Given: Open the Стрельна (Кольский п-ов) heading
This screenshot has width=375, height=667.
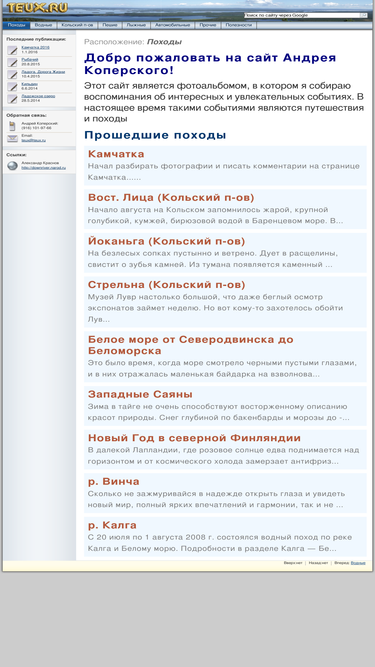Looking at the screenshot, I should [167, 285].
